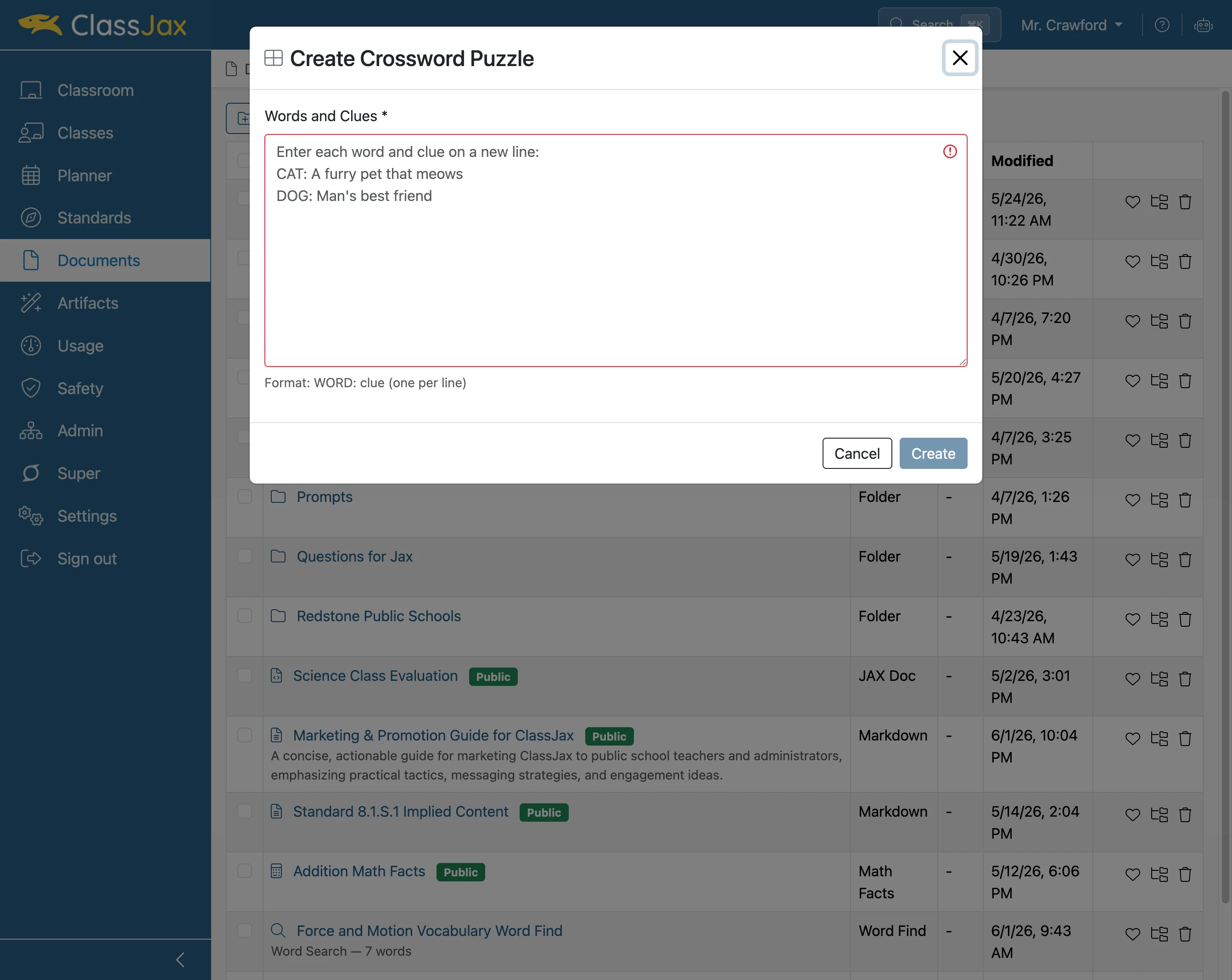Image resolution: width=1232 pixels, height=980 pixels.
Task: Open the Classroom sidebar item
Action: click(105, 90)
